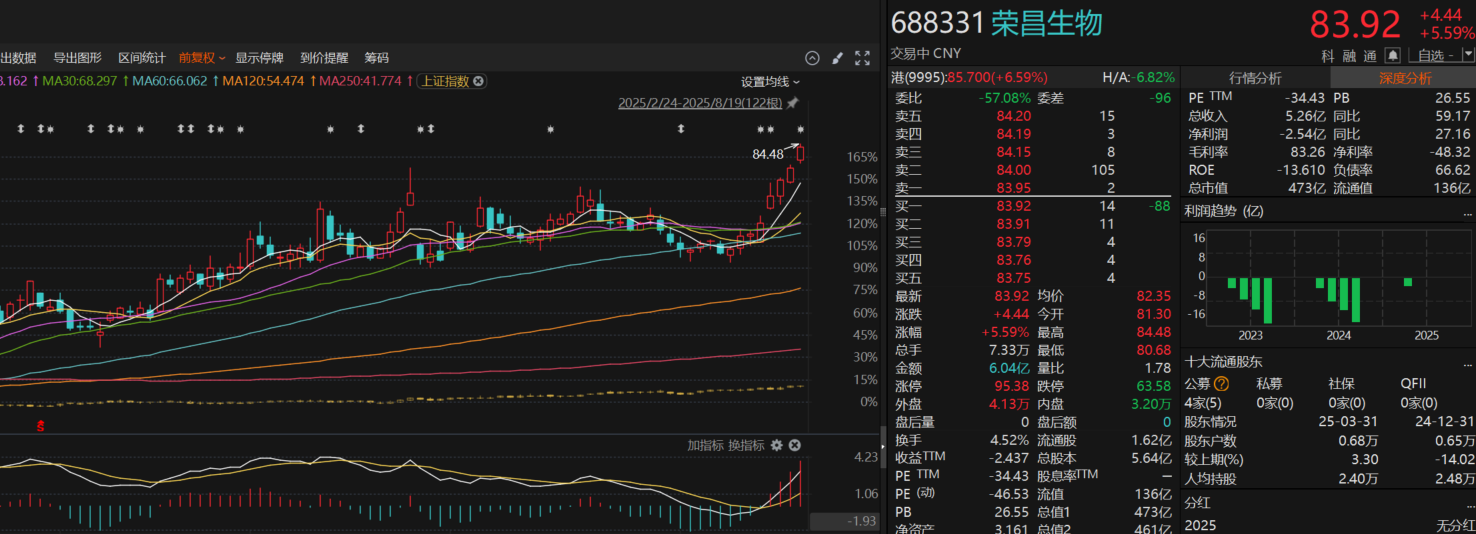1476x534 pixels.
Task: Click the 加指标 add indicator link
Action: pyautogui.click(x=704, y=445)
